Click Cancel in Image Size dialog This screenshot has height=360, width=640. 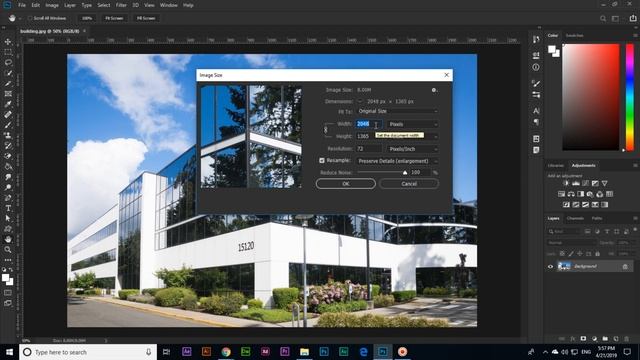pos(409,184)
